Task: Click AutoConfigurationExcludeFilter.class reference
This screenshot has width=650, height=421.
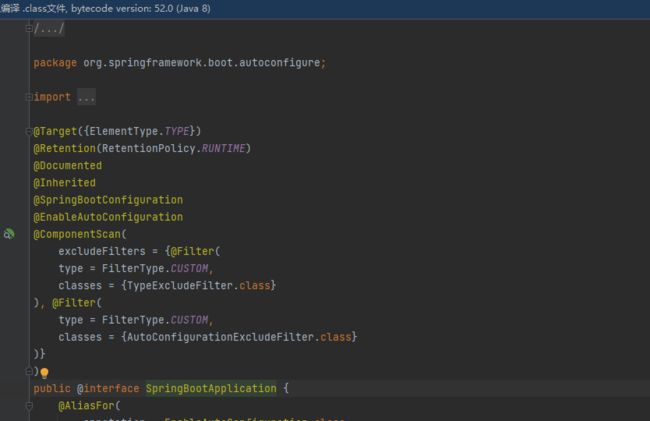Action: tap(239, 337)
